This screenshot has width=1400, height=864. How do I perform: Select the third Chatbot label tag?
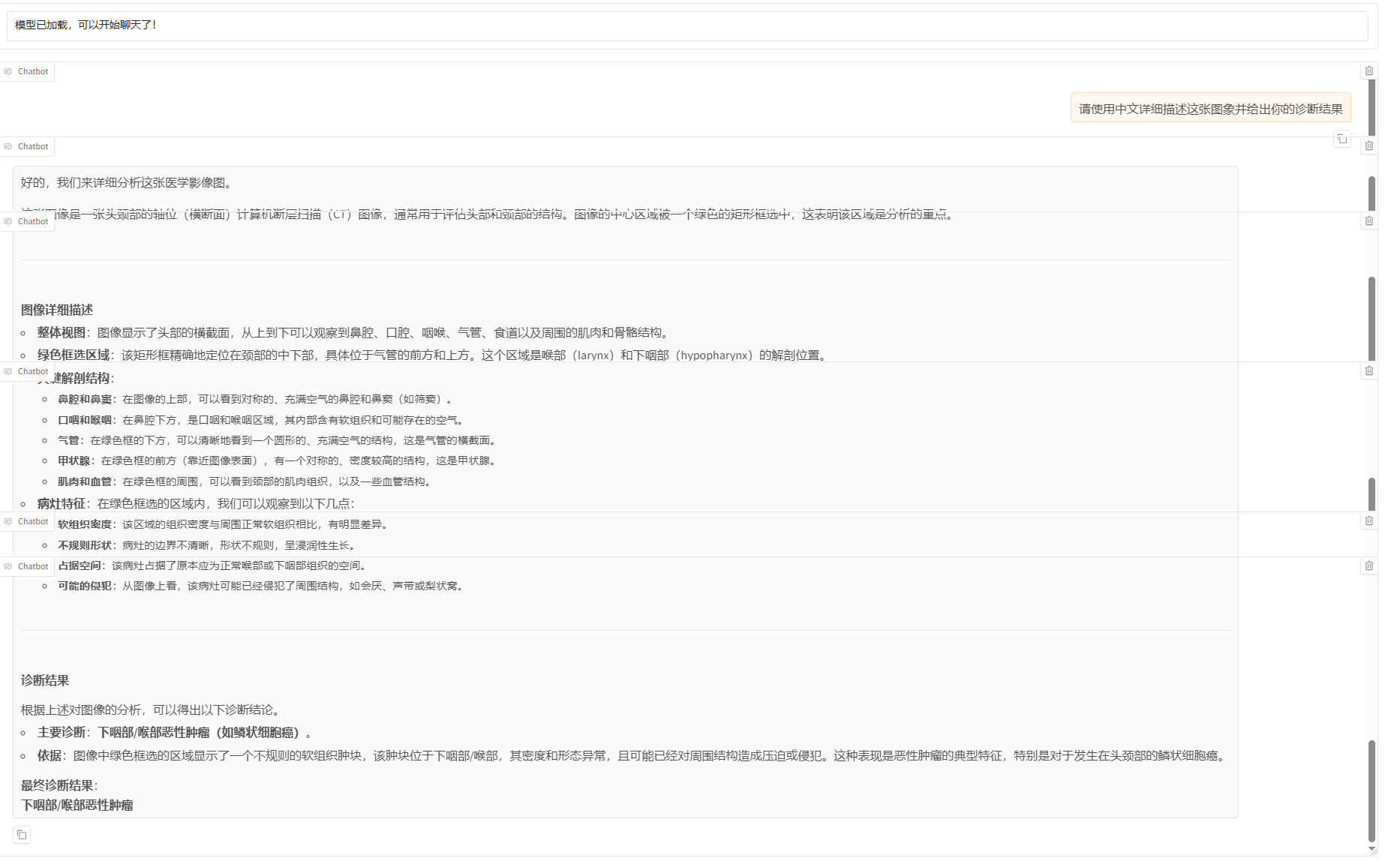(x=28, y=221)
